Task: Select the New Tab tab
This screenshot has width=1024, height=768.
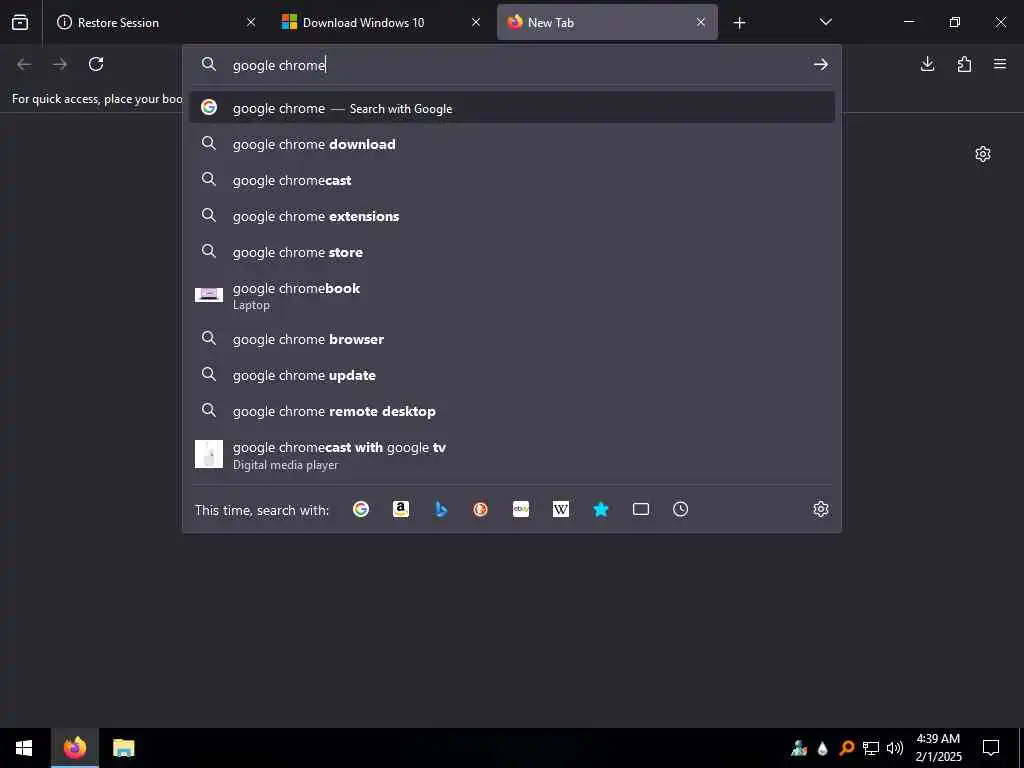Action: tap(607, 22)
